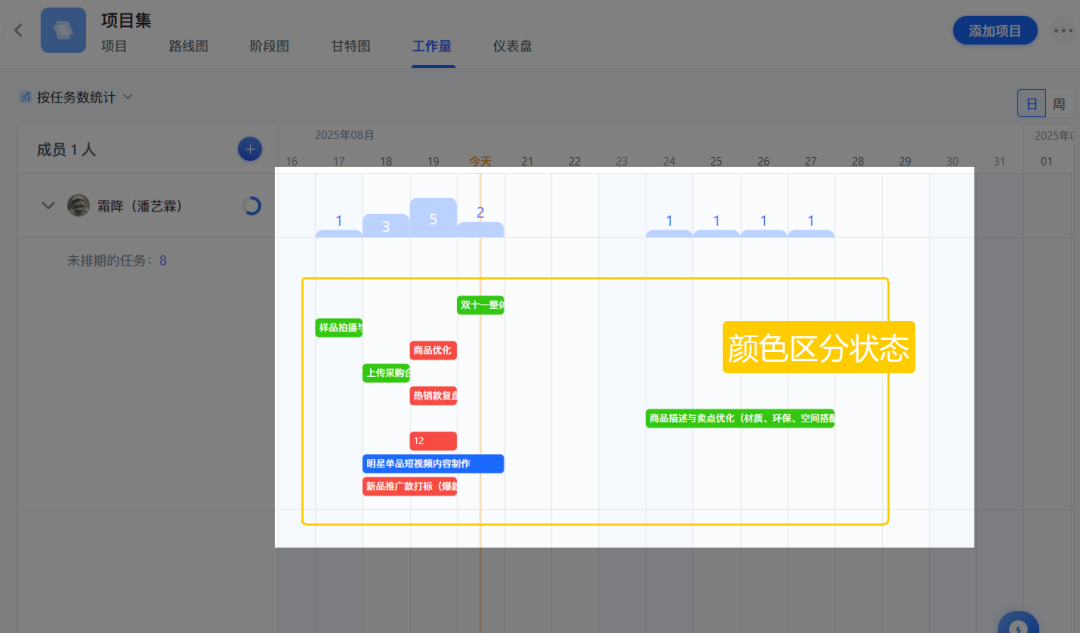Collapse the 霜降 member row chevron
1080x633 pixels.
(47, 205)
